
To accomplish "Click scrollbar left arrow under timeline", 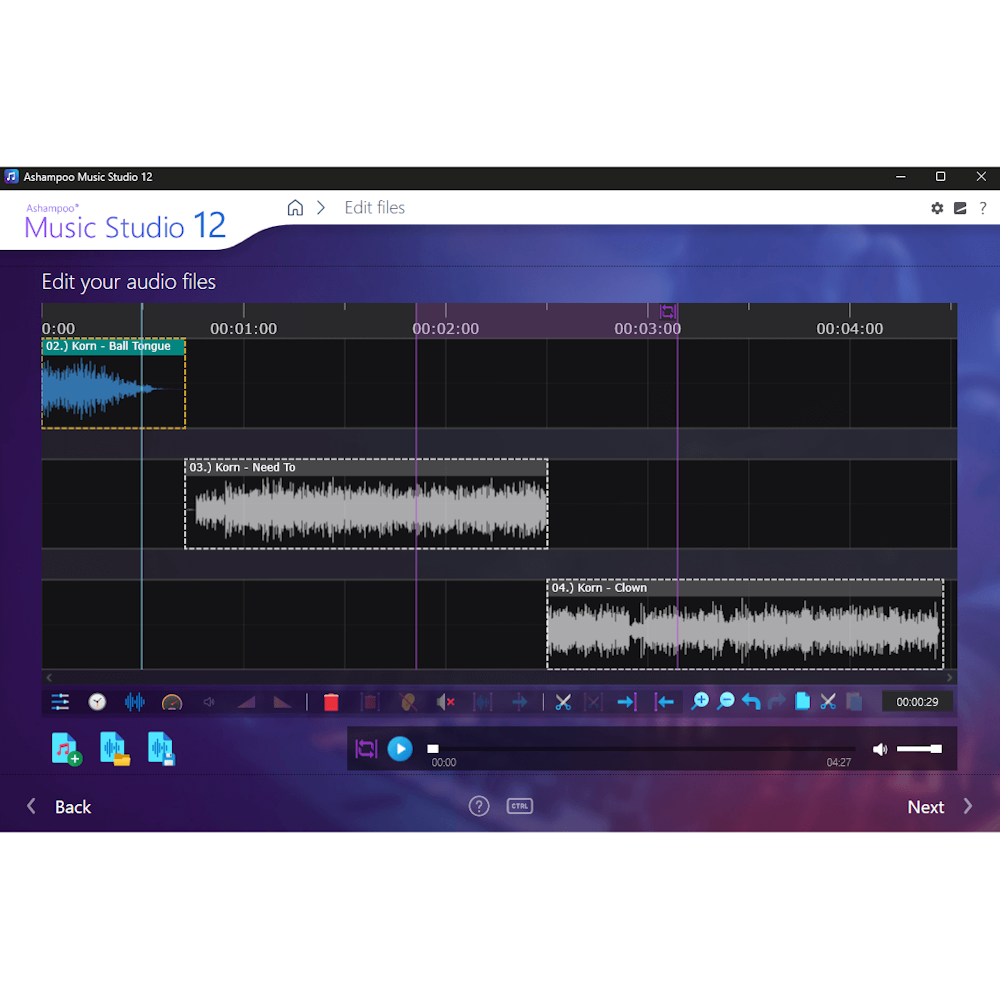I will (49, 677).
